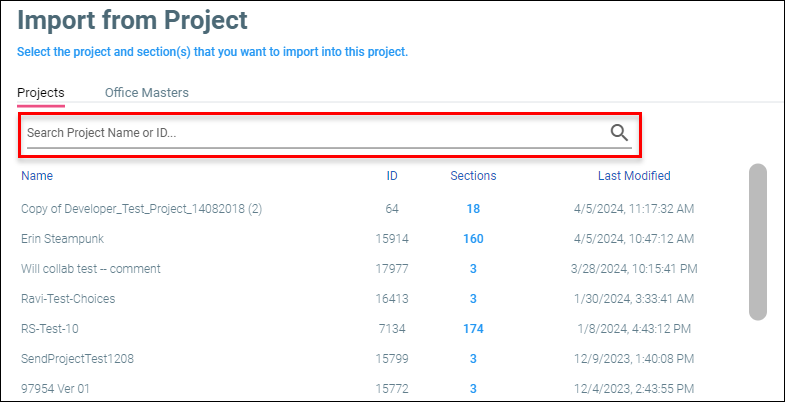Sort by the Sections column header
The height and width of the screenshot is (402, 785).
coord(473,176)
